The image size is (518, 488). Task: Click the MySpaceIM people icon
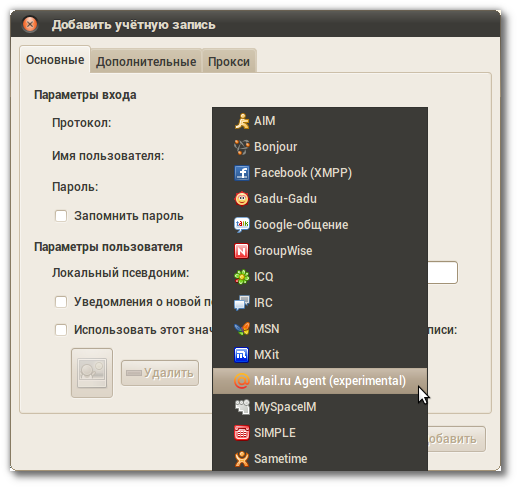242,407
